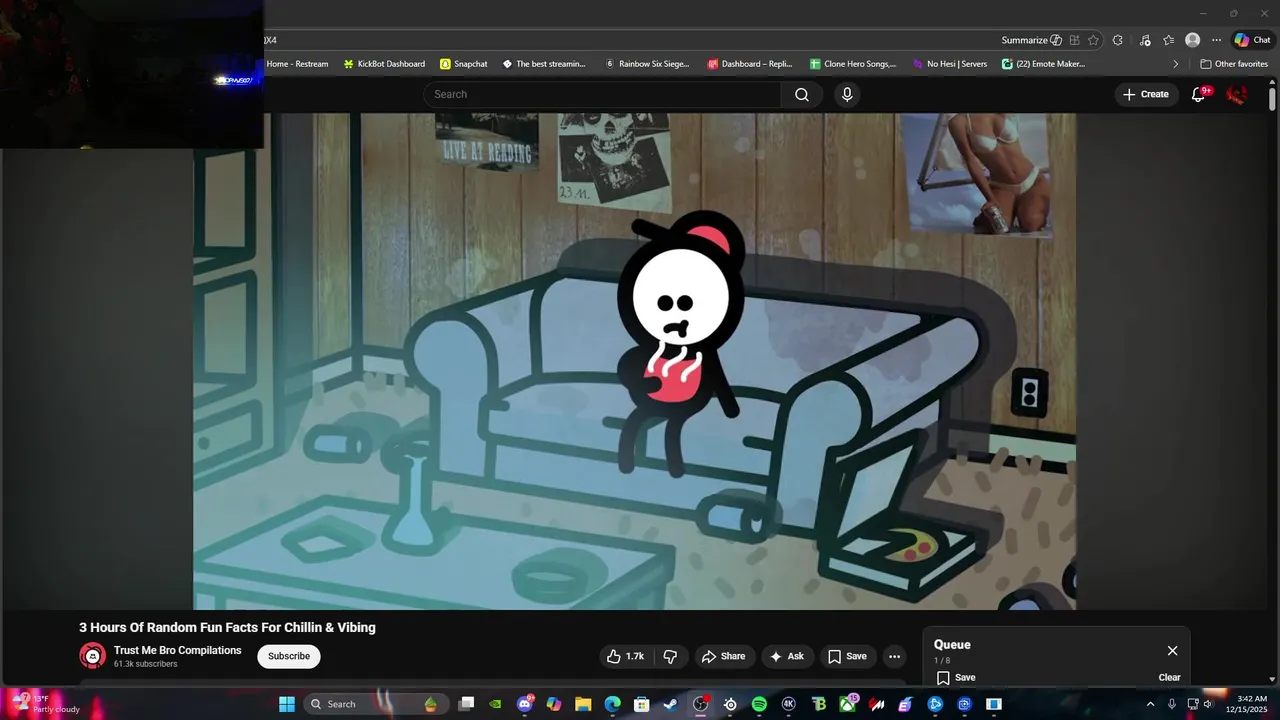Open Microsoft Edge from the taskbar
Screen dimensions: 1280x720
612,704
